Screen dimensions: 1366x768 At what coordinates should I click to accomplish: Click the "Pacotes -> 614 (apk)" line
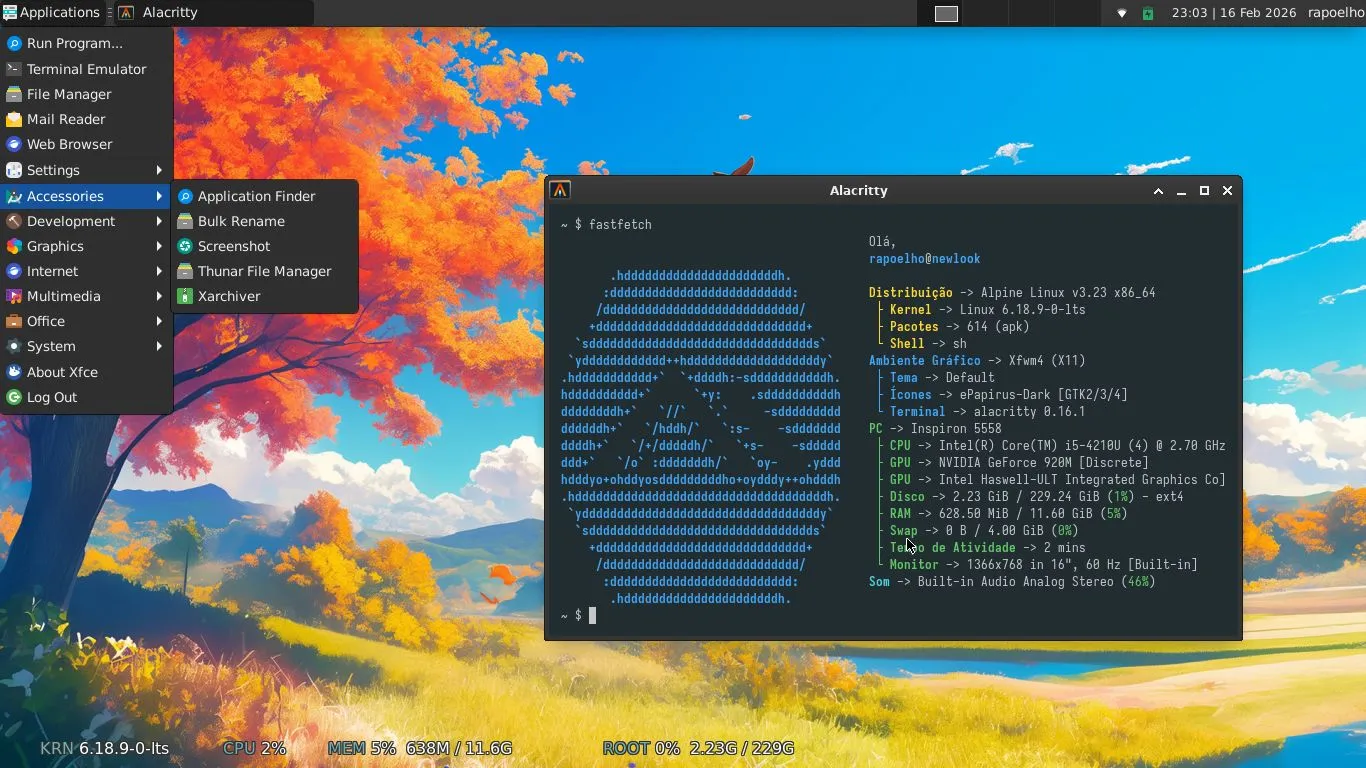pos(960,326)
